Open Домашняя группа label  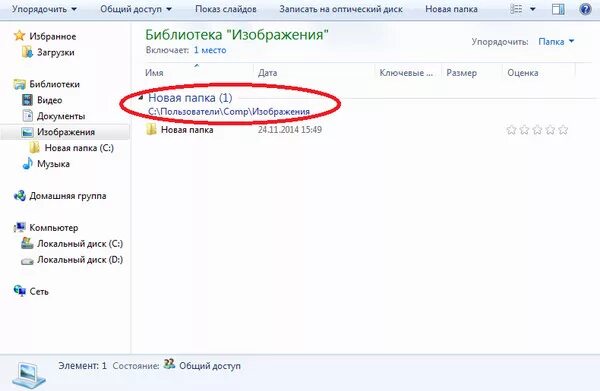tap(68, 196)
